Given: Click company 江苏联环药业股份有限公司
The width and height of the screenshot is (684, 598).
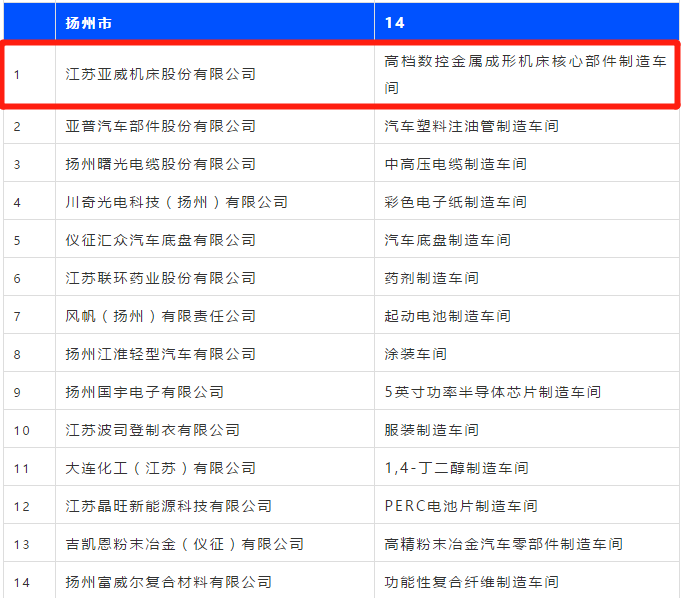Looking at the screenshot, I should click(x=161, y=278).
